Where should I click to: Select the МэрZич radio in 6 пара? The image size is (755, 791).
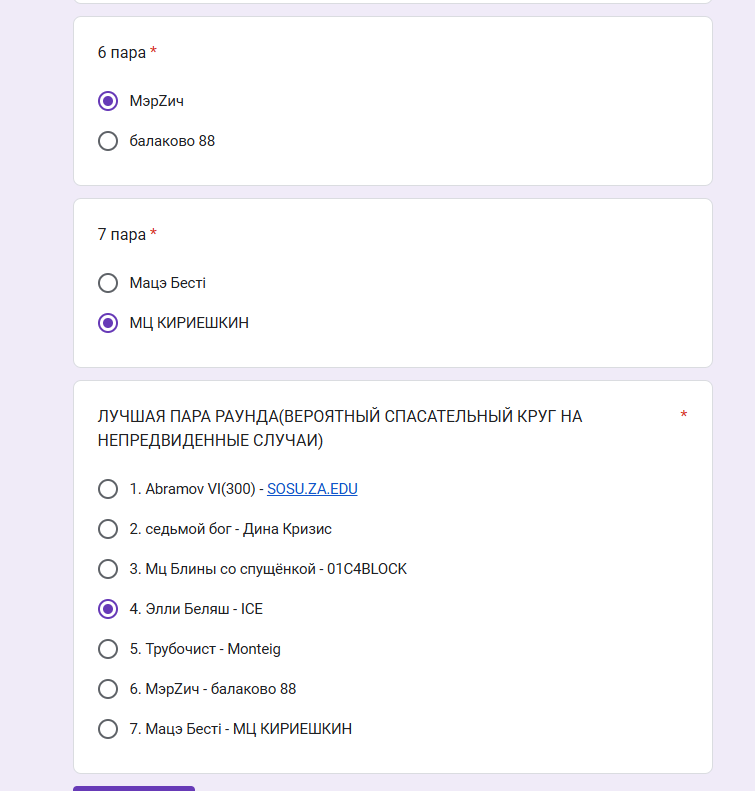108,101
